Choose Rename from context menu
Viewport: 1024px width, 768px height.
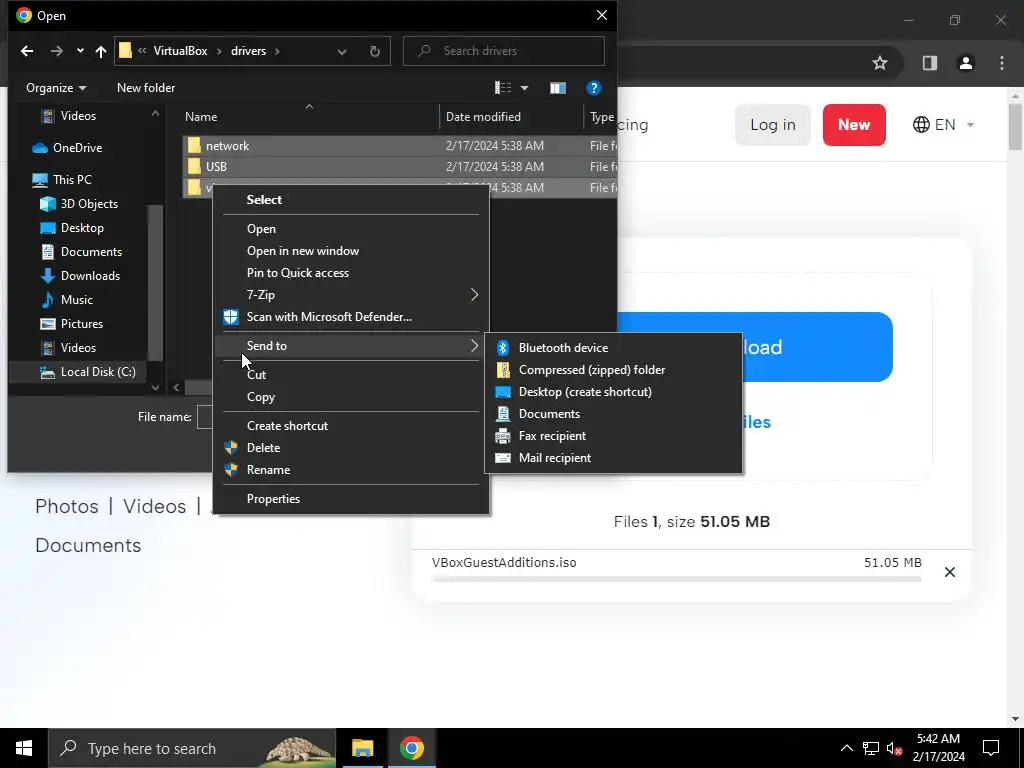coord(351,470)
